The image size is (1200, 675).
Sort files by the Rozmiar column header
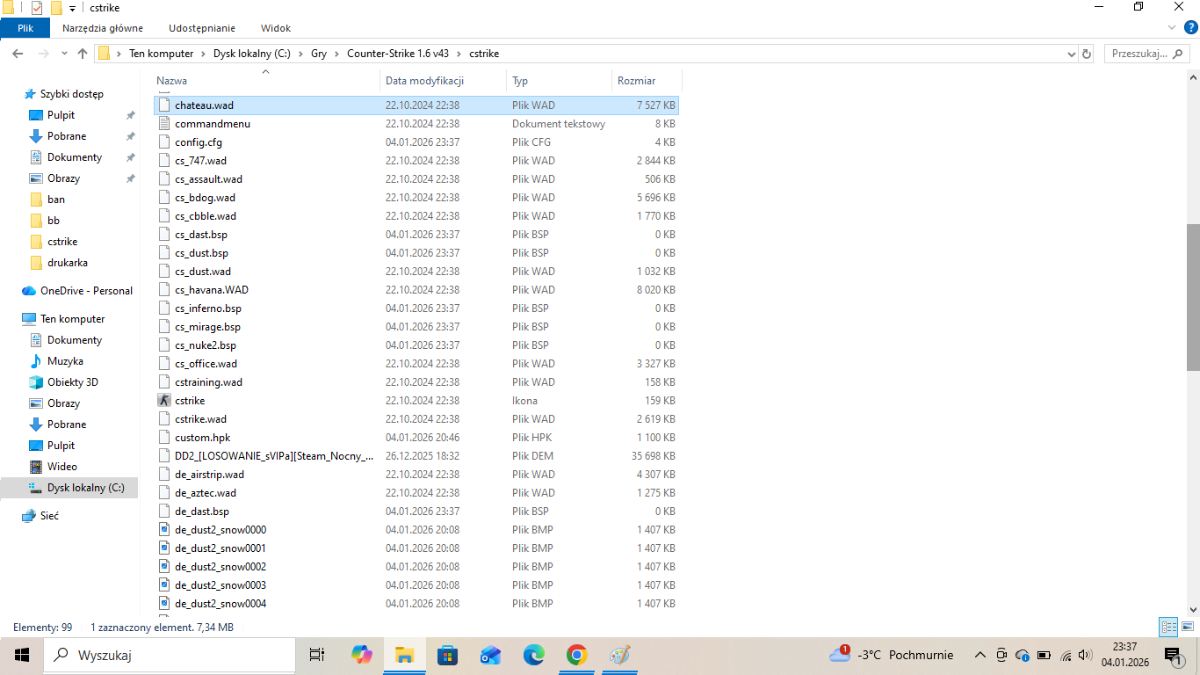point(636,80)
